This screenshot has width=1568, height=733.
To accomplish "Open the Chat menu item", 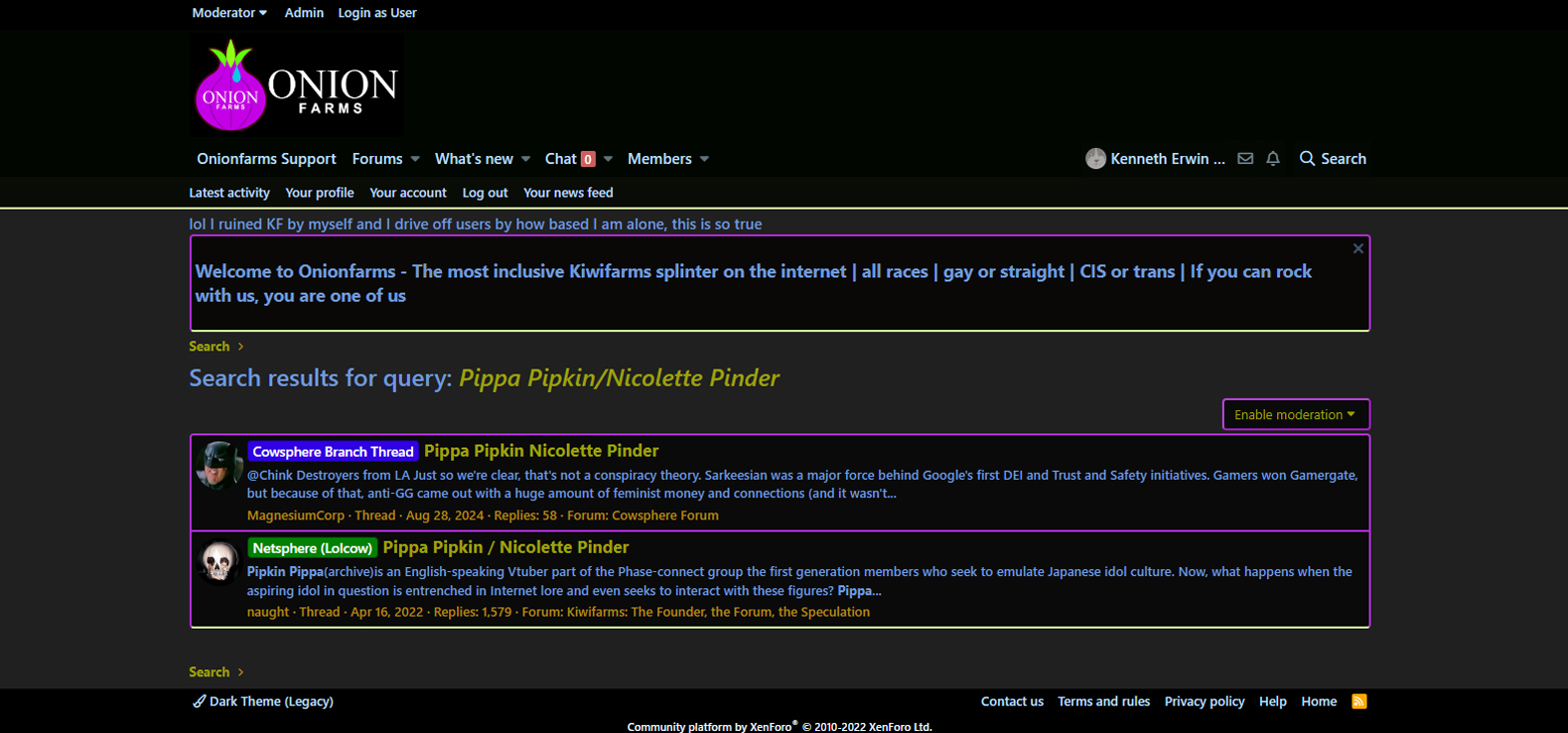I will pyautogui.click(x=570, y=159).
